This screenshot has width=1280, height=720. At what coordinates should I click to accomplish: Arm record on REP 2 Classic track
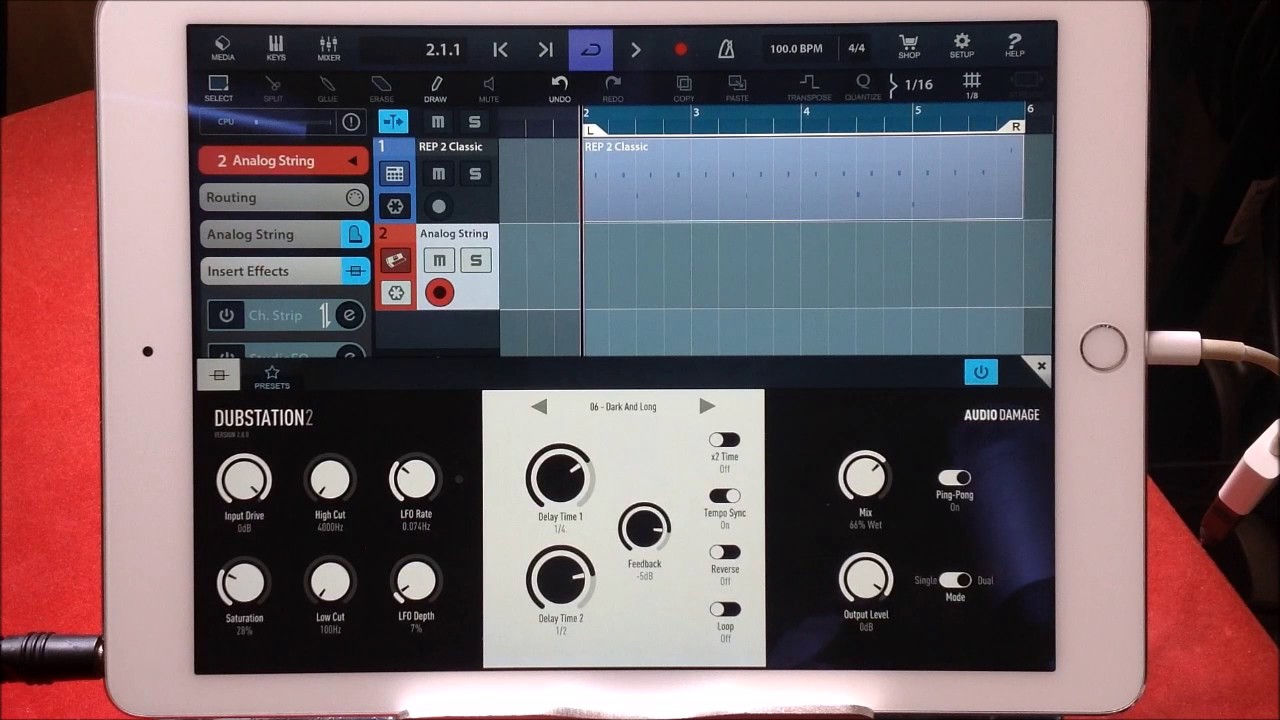point(438,207)
